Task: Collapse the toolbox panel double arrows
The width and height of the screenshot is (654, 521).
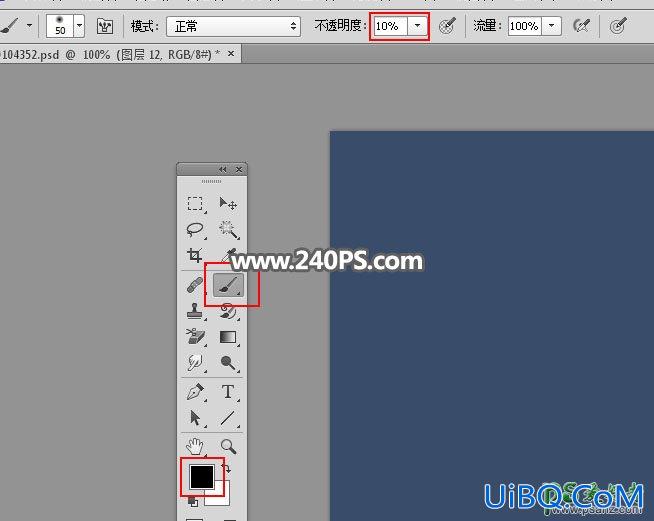Action: (x=223, y=169)
